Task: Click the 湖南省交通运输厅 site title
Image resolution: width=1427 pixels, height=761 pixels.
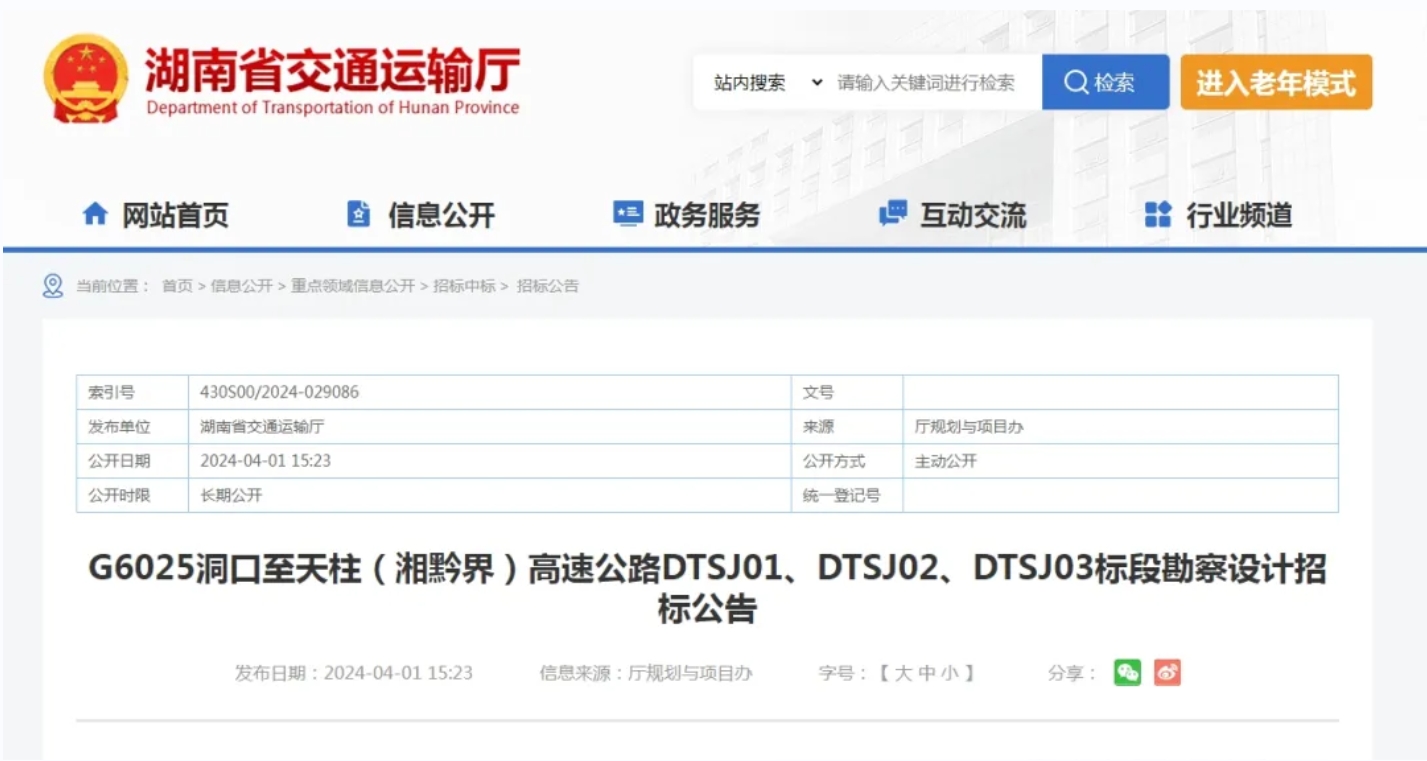Action: coord(332,70)
